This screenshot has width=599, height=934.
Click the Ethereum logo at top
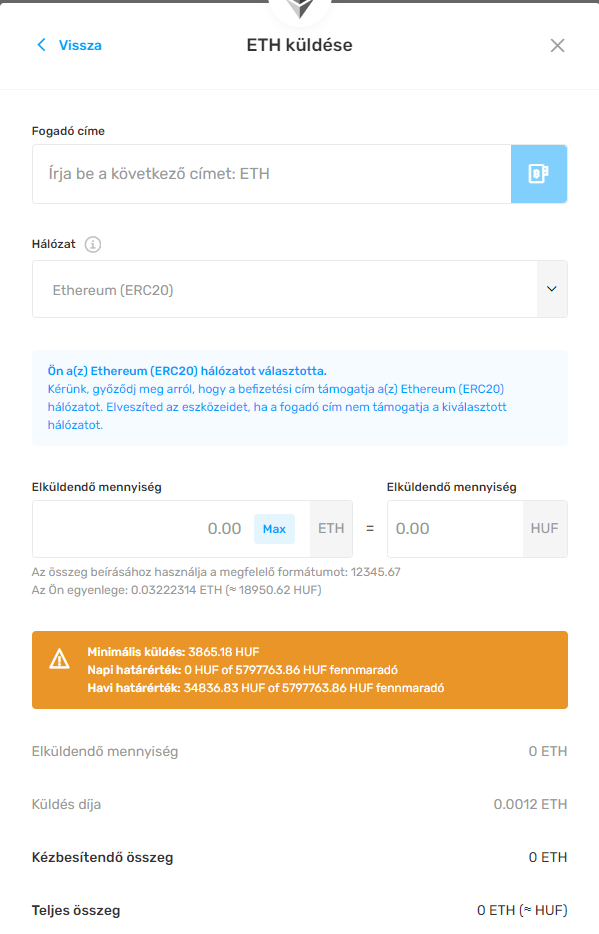pyautogui.click(x=300, y=8)
